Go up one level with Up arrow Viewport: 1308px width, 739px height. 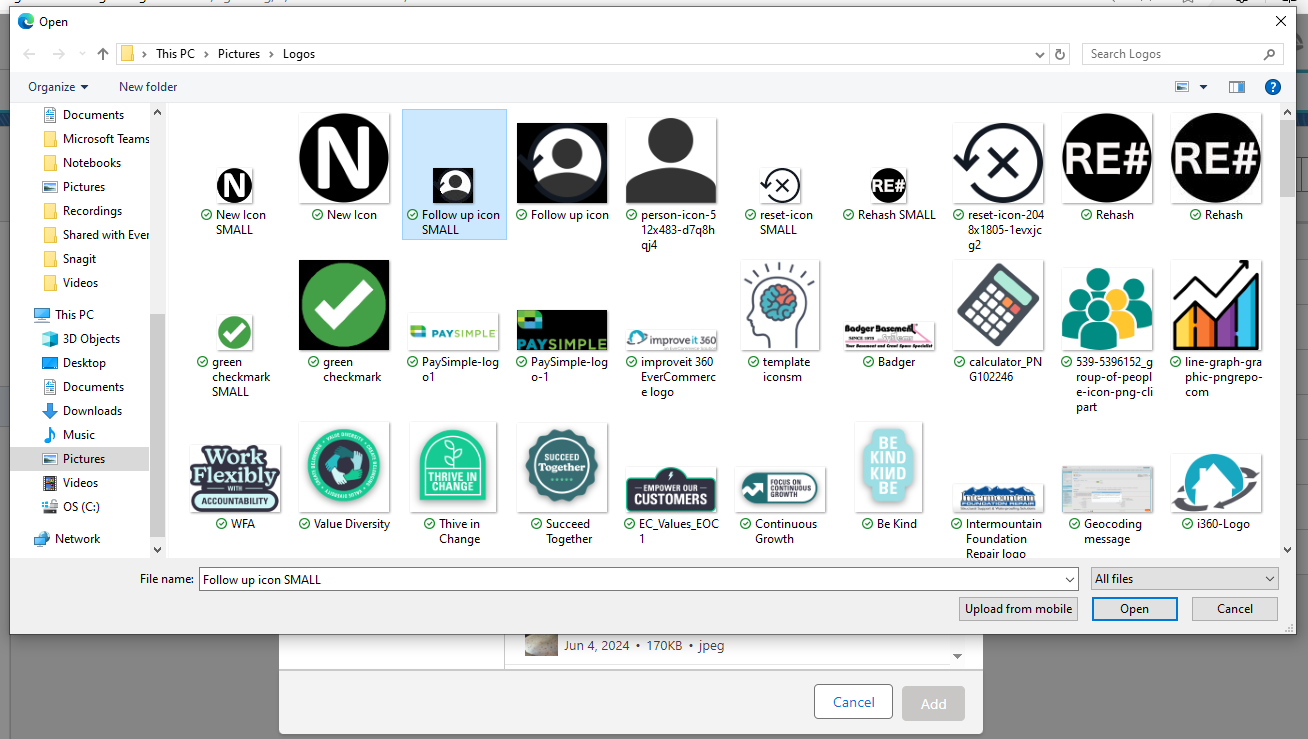103,54
